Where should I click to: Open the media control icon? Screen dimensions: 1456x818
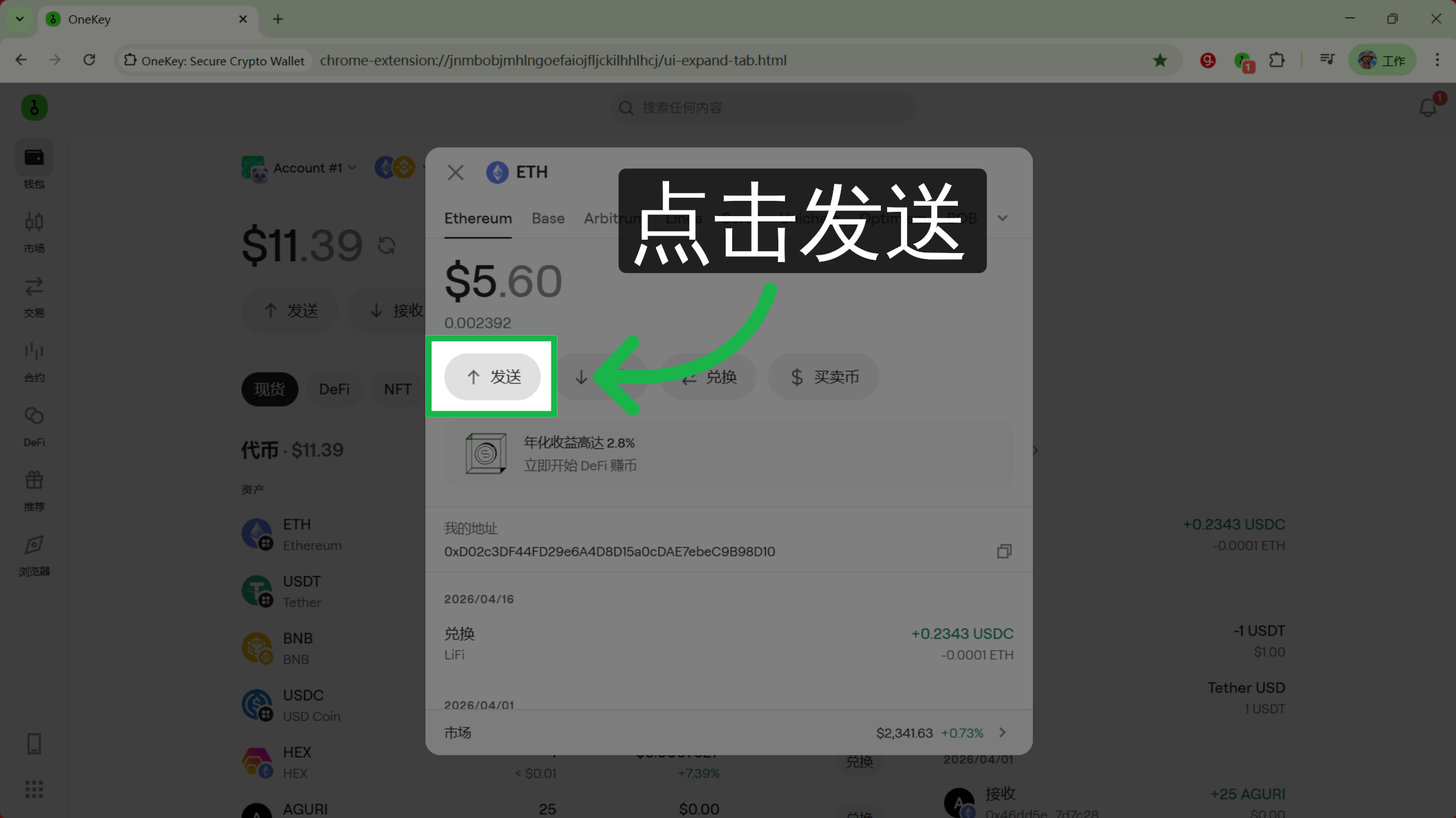(x=1327, y=59)
